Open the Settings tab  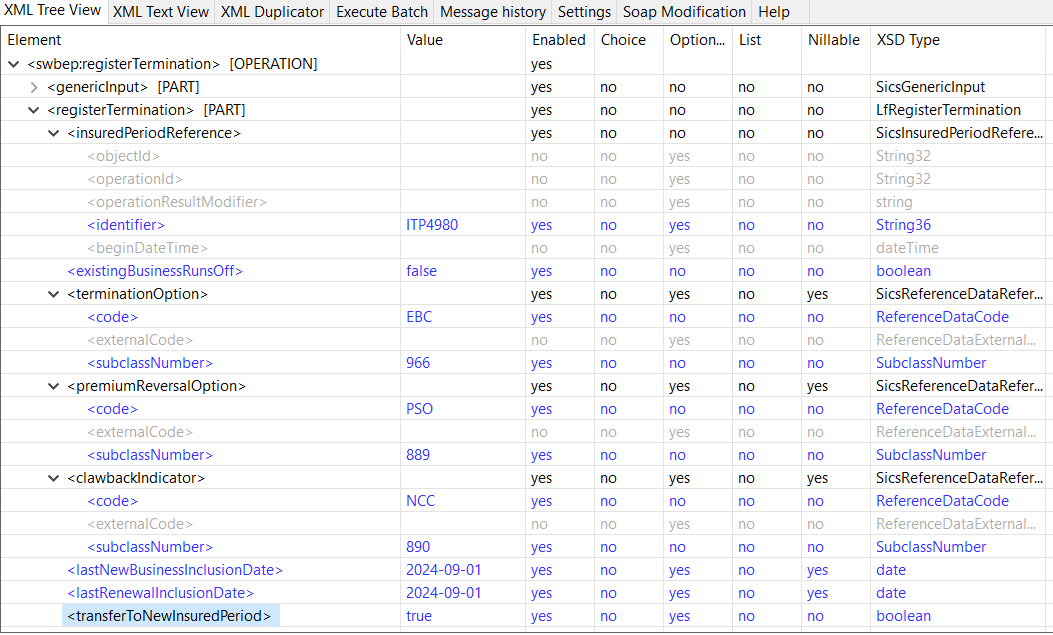click(584, 12)
